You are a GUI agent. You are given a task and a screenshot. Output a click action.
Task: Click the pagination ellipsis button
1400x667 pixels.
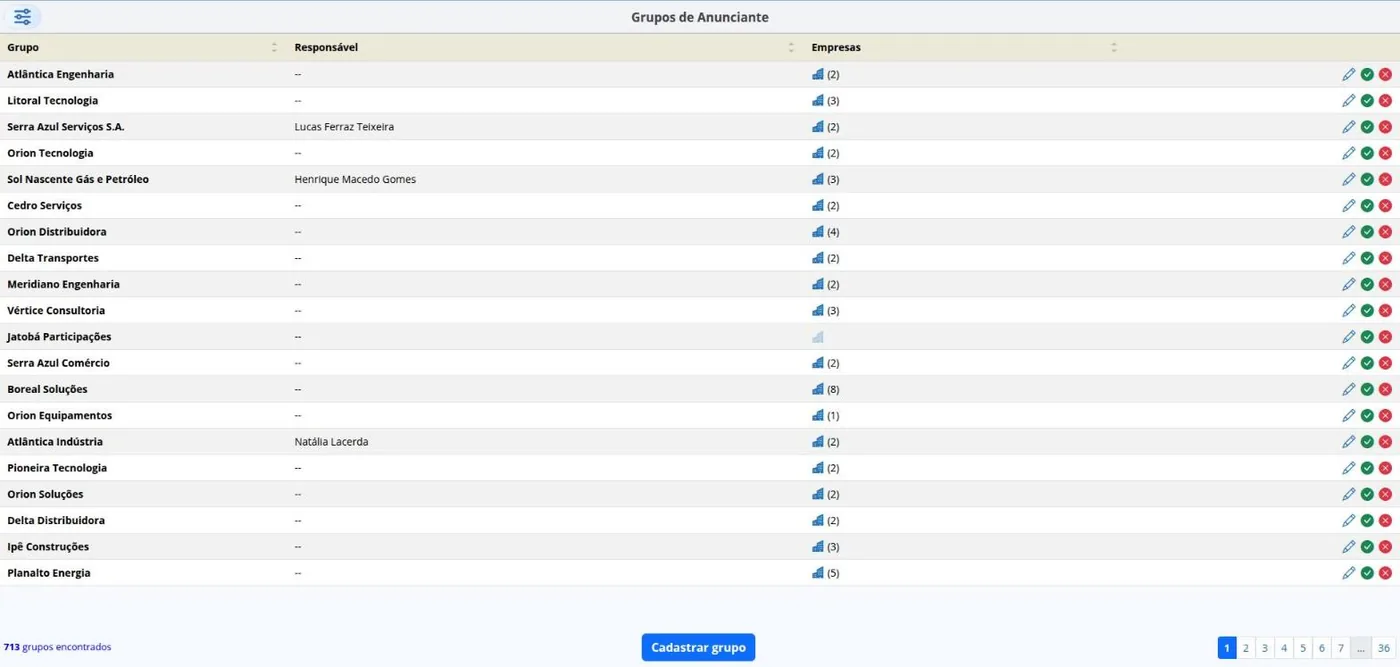(1361, 648)
